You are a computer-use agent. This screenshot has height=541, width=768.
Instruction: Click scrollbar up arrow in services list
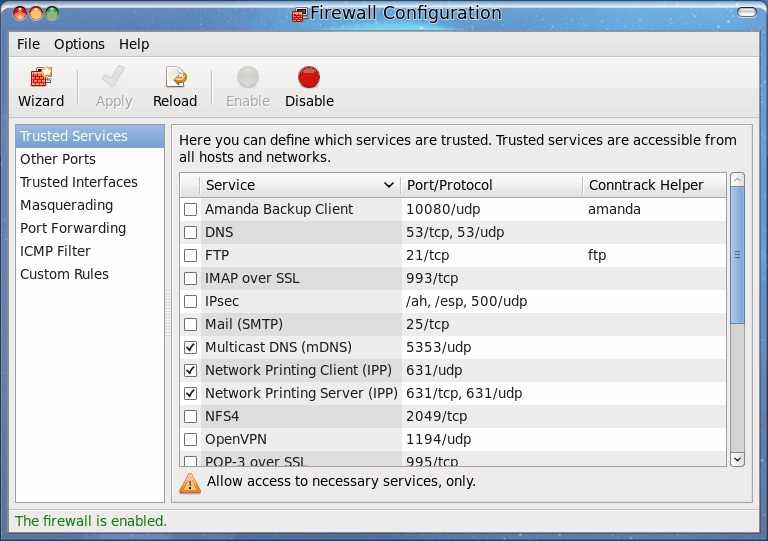(x=738, y=180)
